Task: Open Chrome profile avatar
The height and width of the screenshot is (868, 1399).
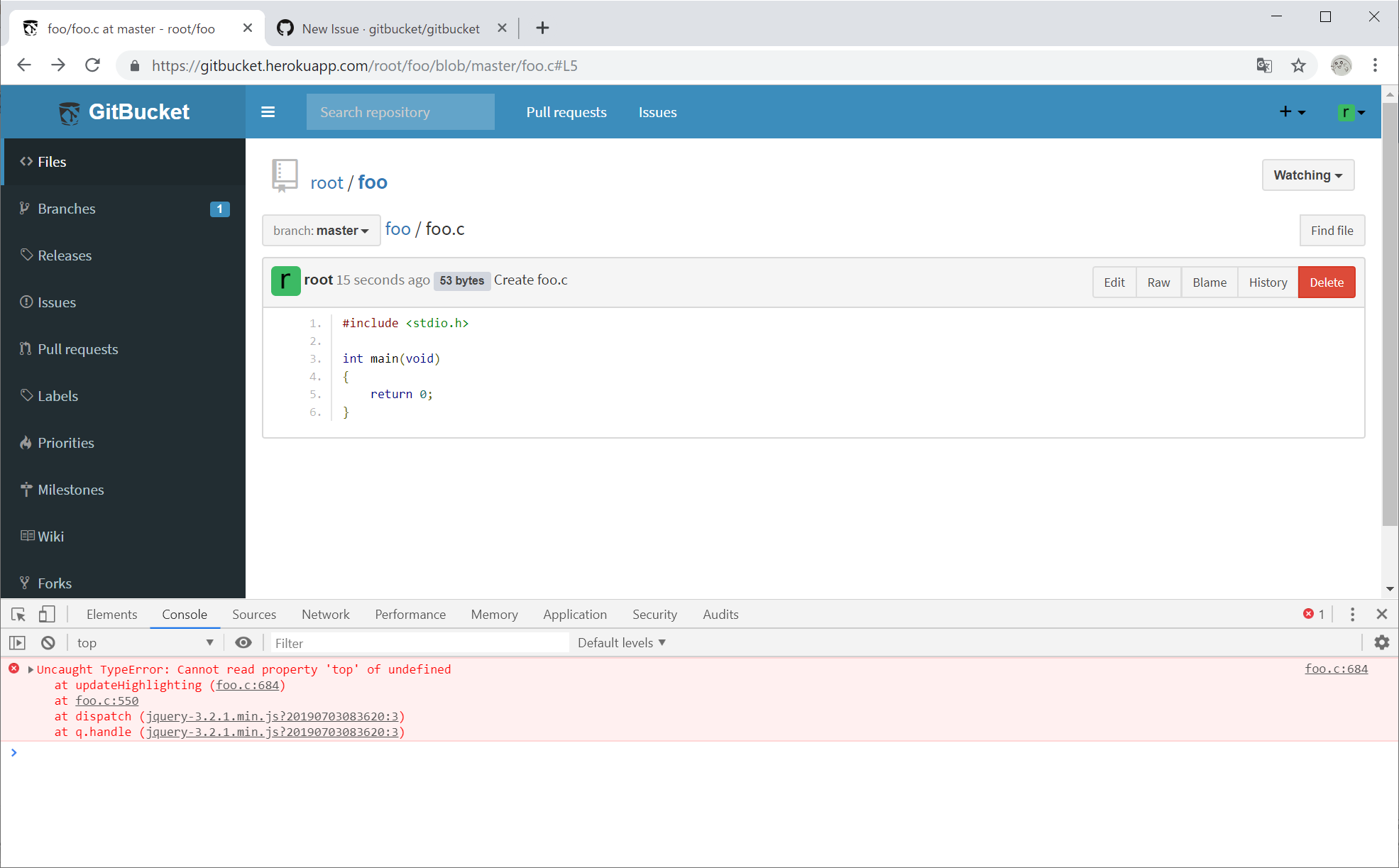Action: 1340,66
